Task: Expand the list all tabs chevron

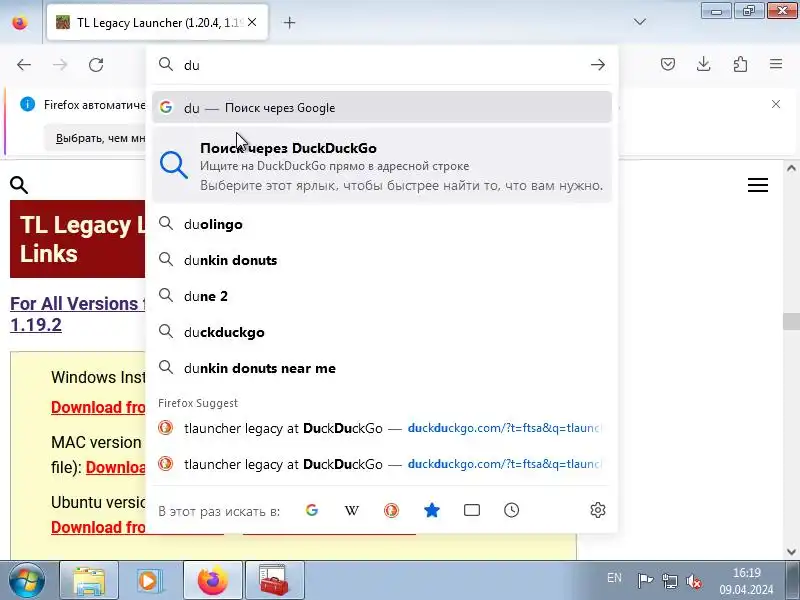Action: click(640, 22)
